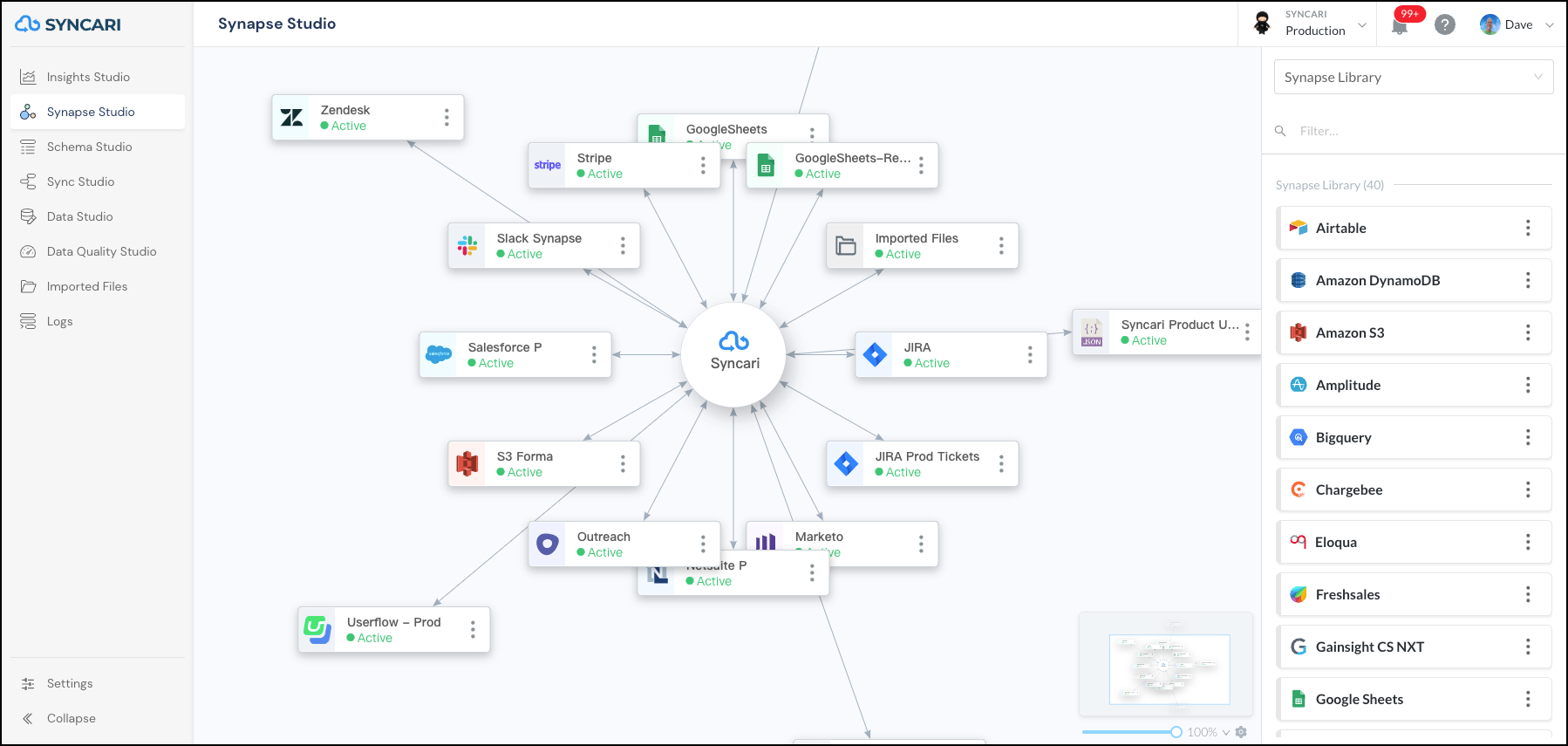This screenshot has height=746, width=1568.
Task: Open JIRA node three-dot menu
Action: (1030, 355)
